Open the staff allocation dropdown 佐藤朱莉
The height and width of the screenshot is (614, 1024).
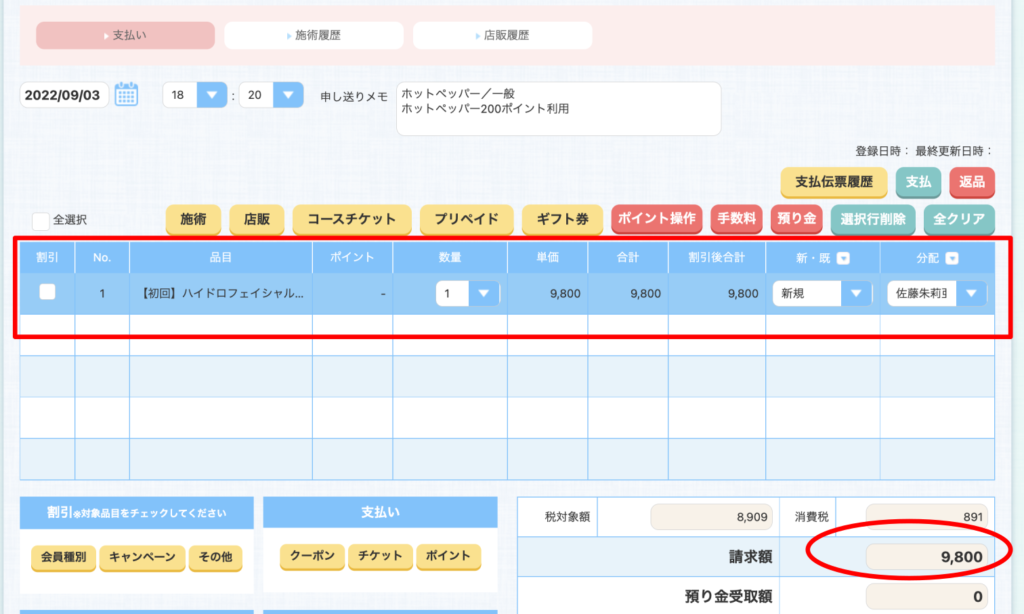tap(971, 294)
